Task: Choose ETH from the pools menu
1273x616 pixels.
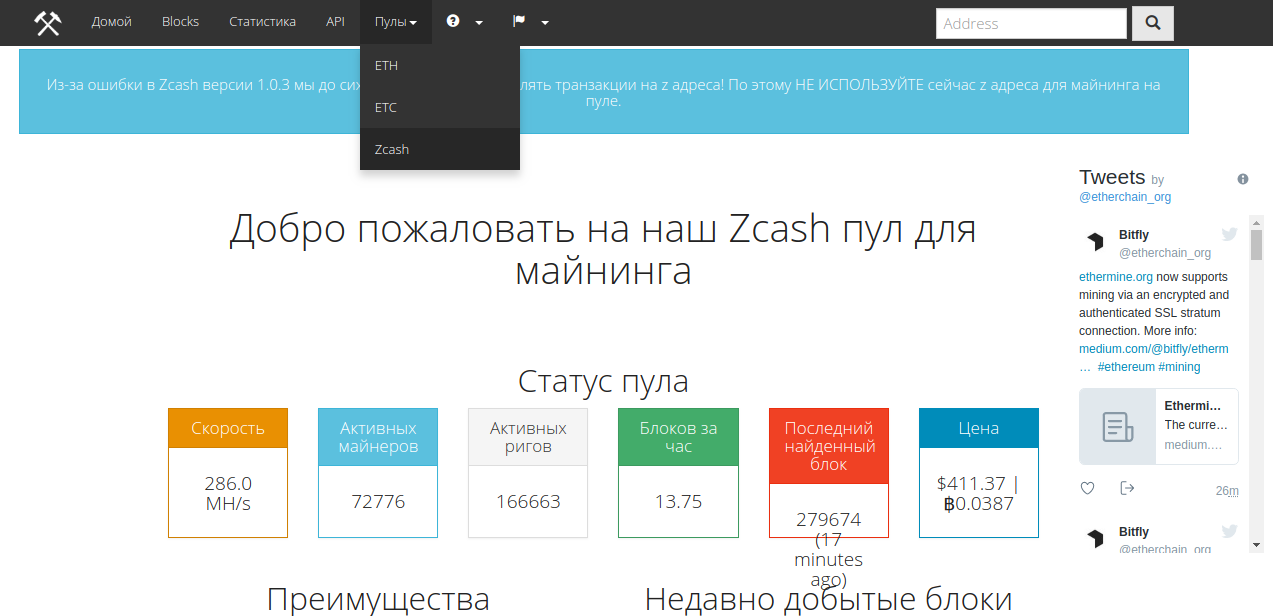Action: 440,65
